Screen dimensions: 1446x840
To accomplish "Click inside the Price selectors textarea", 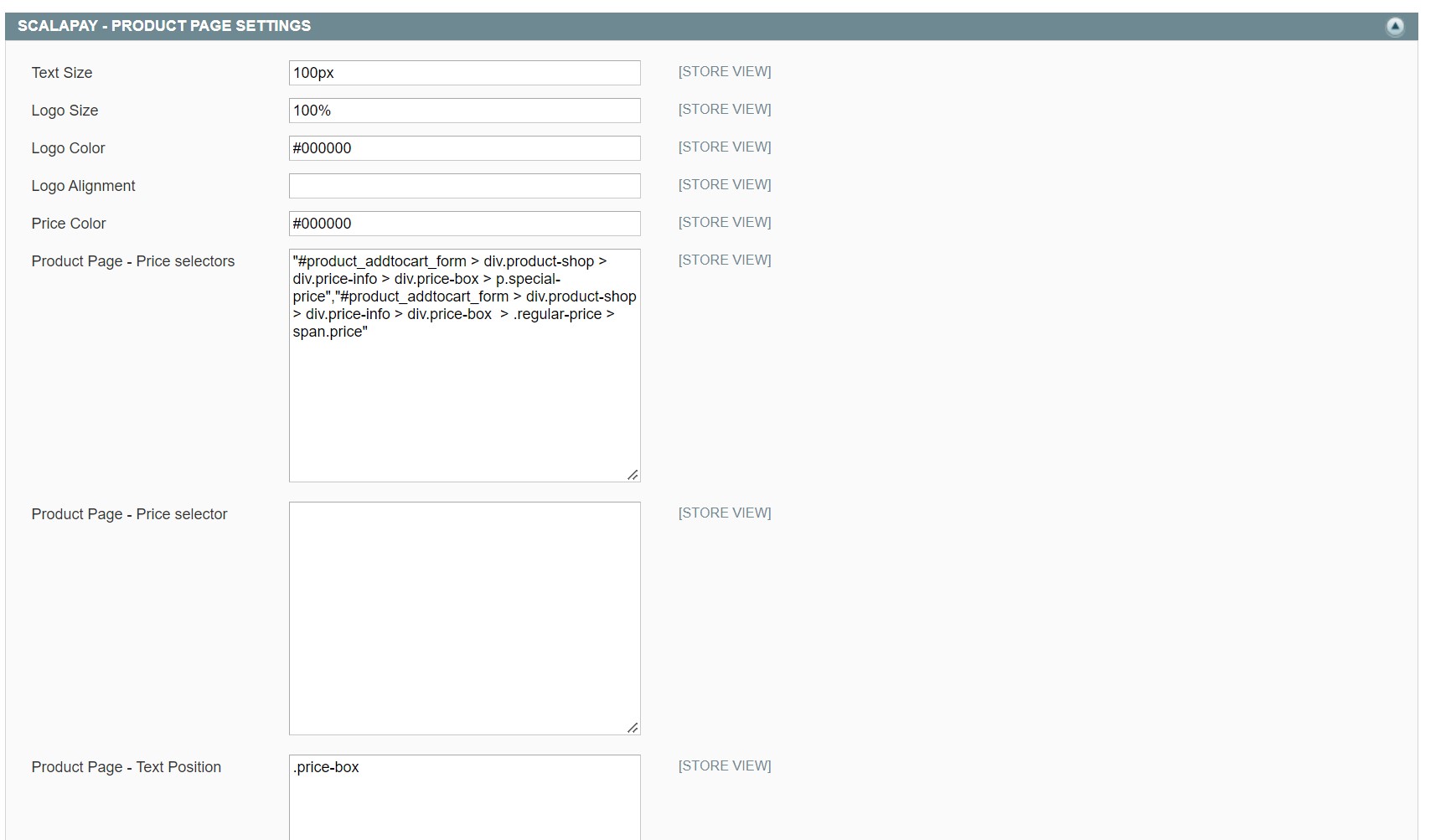I will click(x=464, y=365).
